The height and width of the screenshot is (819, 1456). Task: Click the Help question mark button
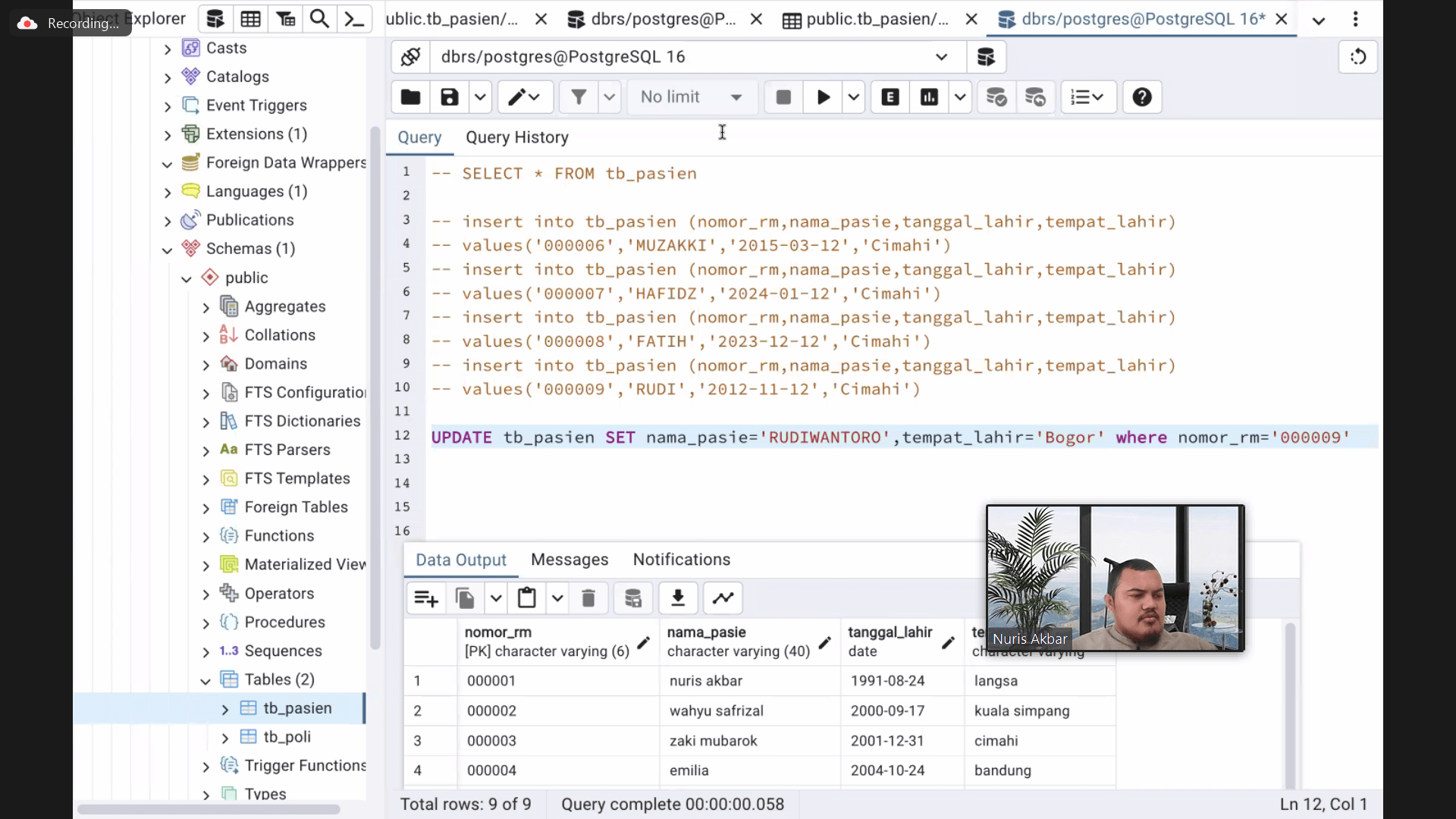1141,97
